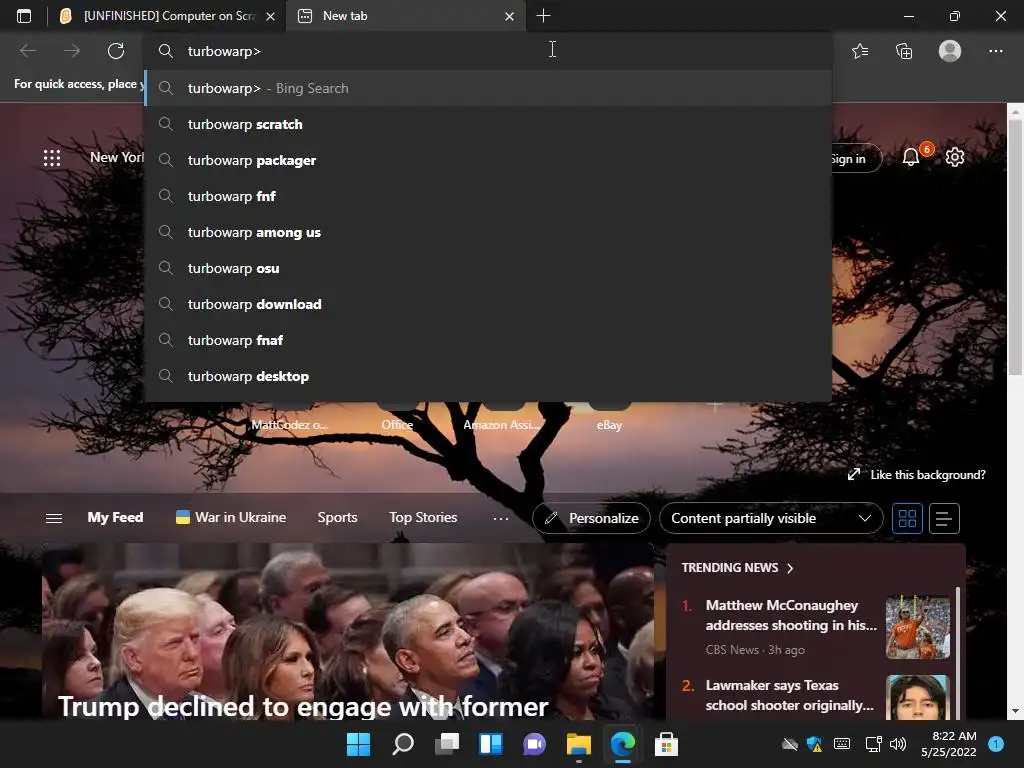Open the Favorites star icon
Screen dimensions: 1024x768
[860, 51]
